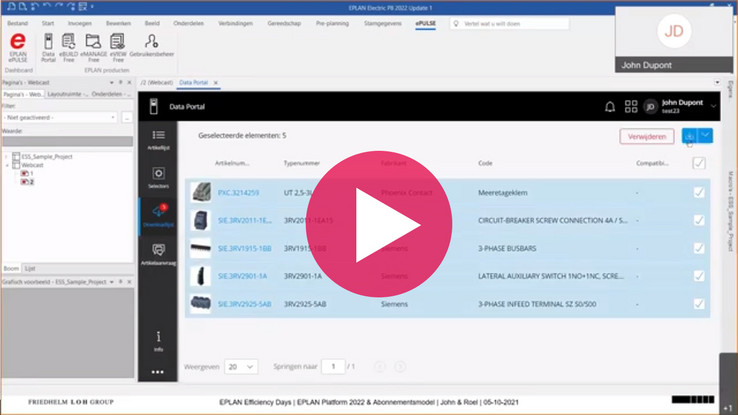
Task: Click the Phoenix Contact terminal thumbnail
Action: click(201, 192)
